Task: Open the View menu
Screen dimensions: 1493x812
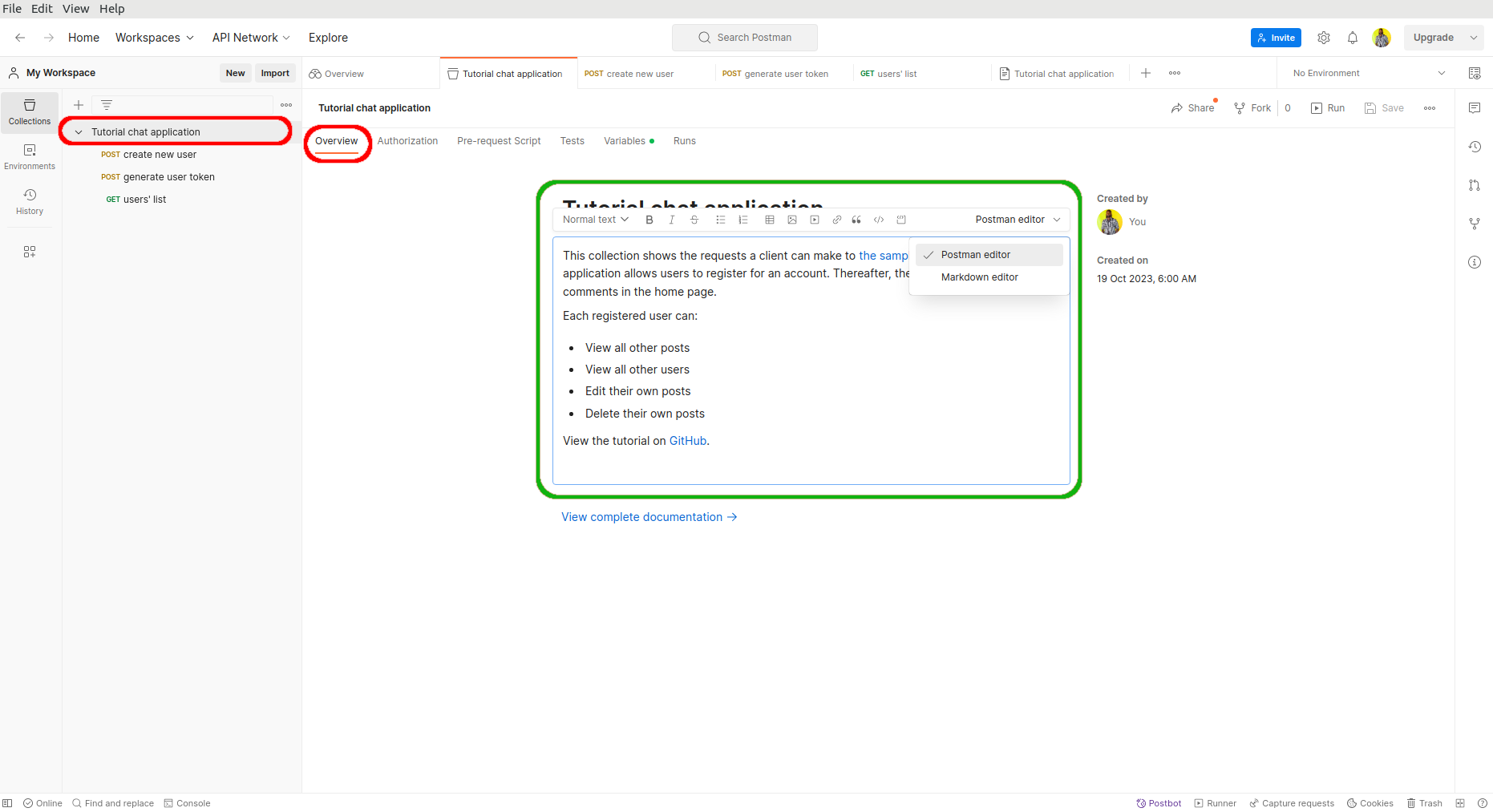Action: [x=76, y=9]
